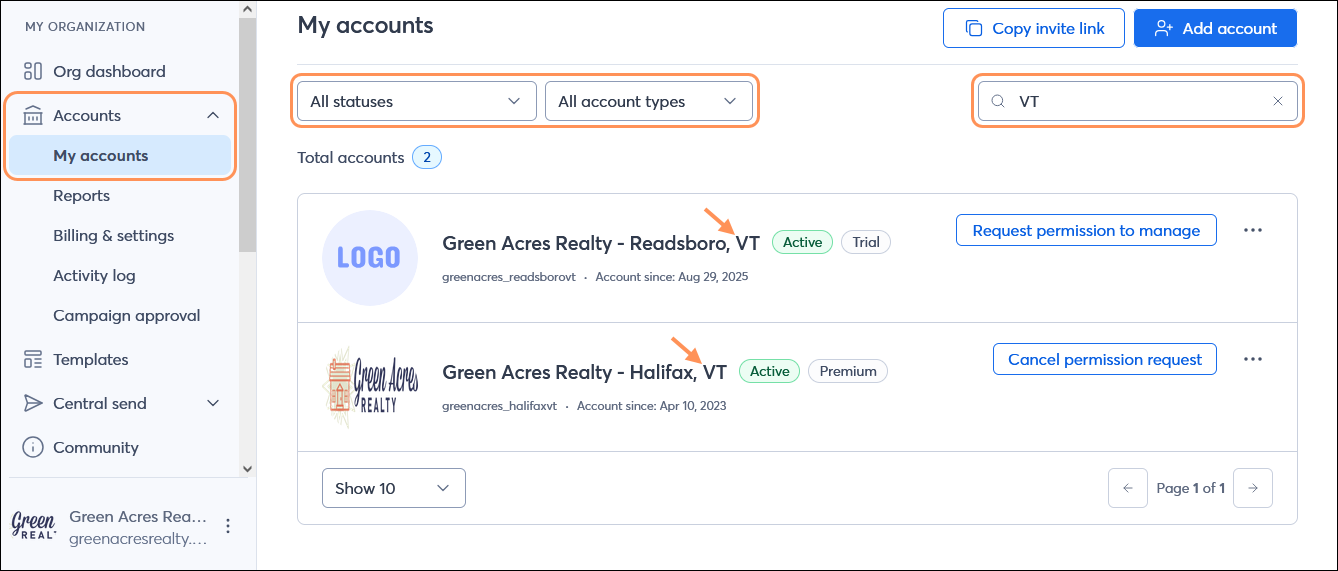Click Copy invite link button
The height and width of the screenshot is (571, 1338).
click(1034, 28)
